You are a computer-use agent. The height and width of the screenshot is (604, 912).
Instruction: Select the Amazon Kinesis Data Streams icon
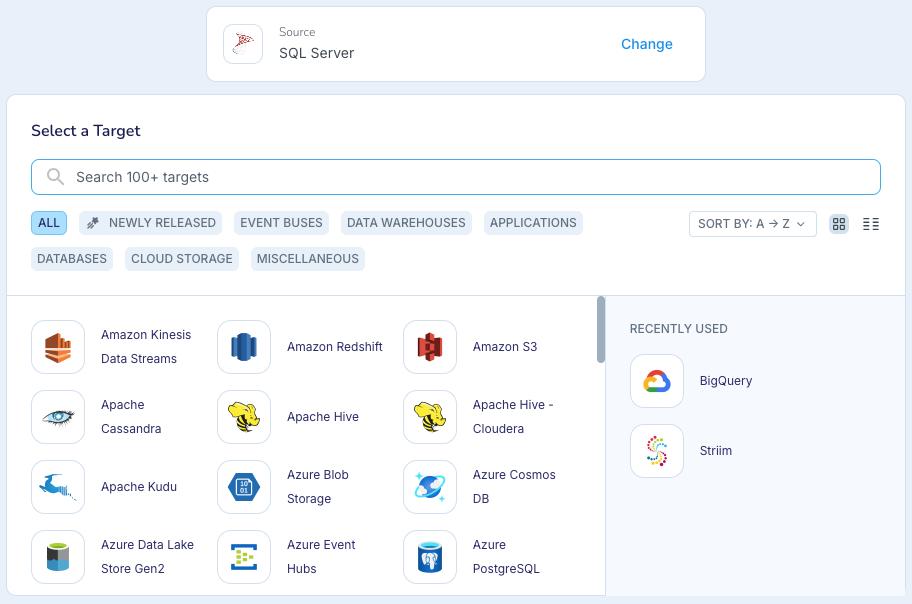pos(58,347)
